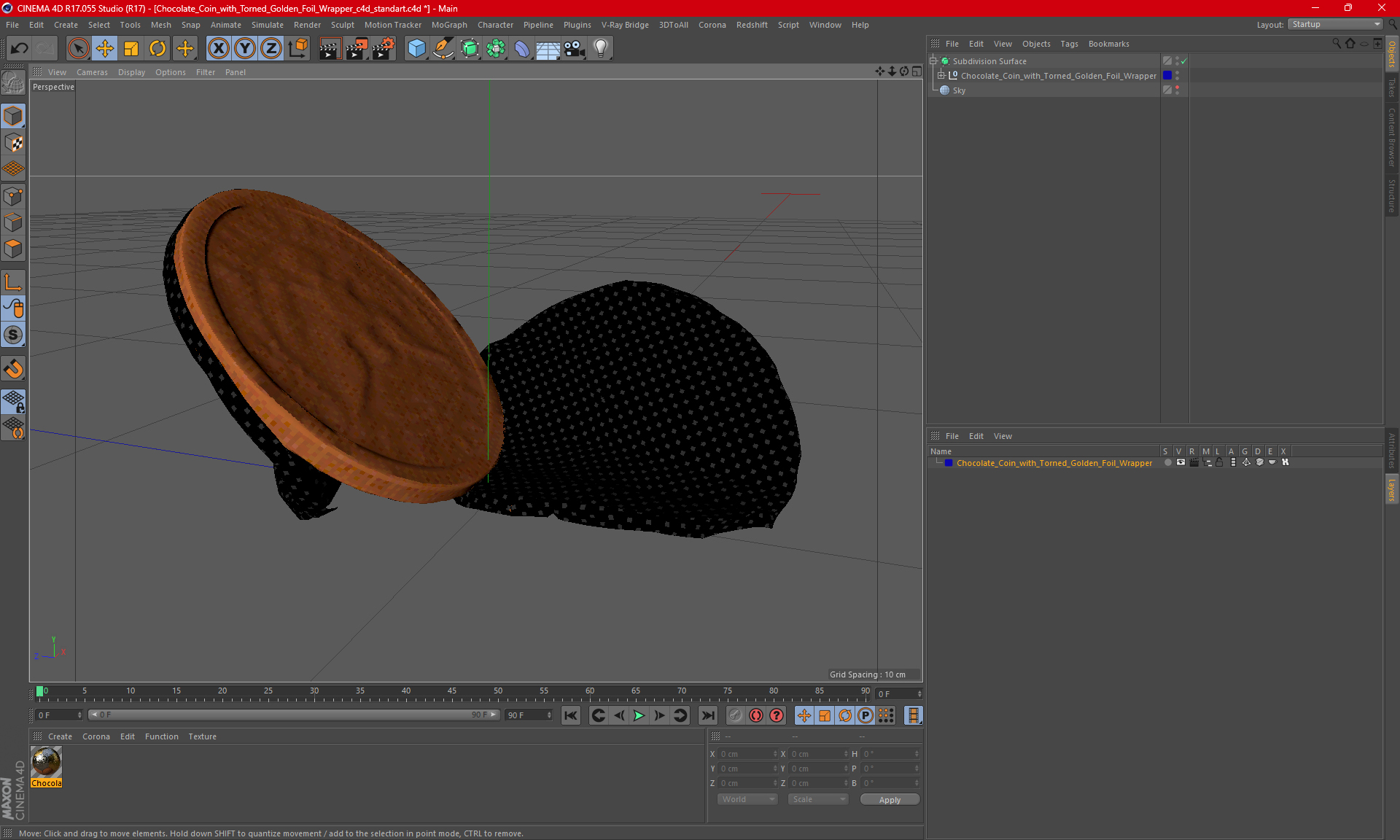Click the Undo arrow icon
Viewport: 1400px width, 840px height.
[20, 49]
